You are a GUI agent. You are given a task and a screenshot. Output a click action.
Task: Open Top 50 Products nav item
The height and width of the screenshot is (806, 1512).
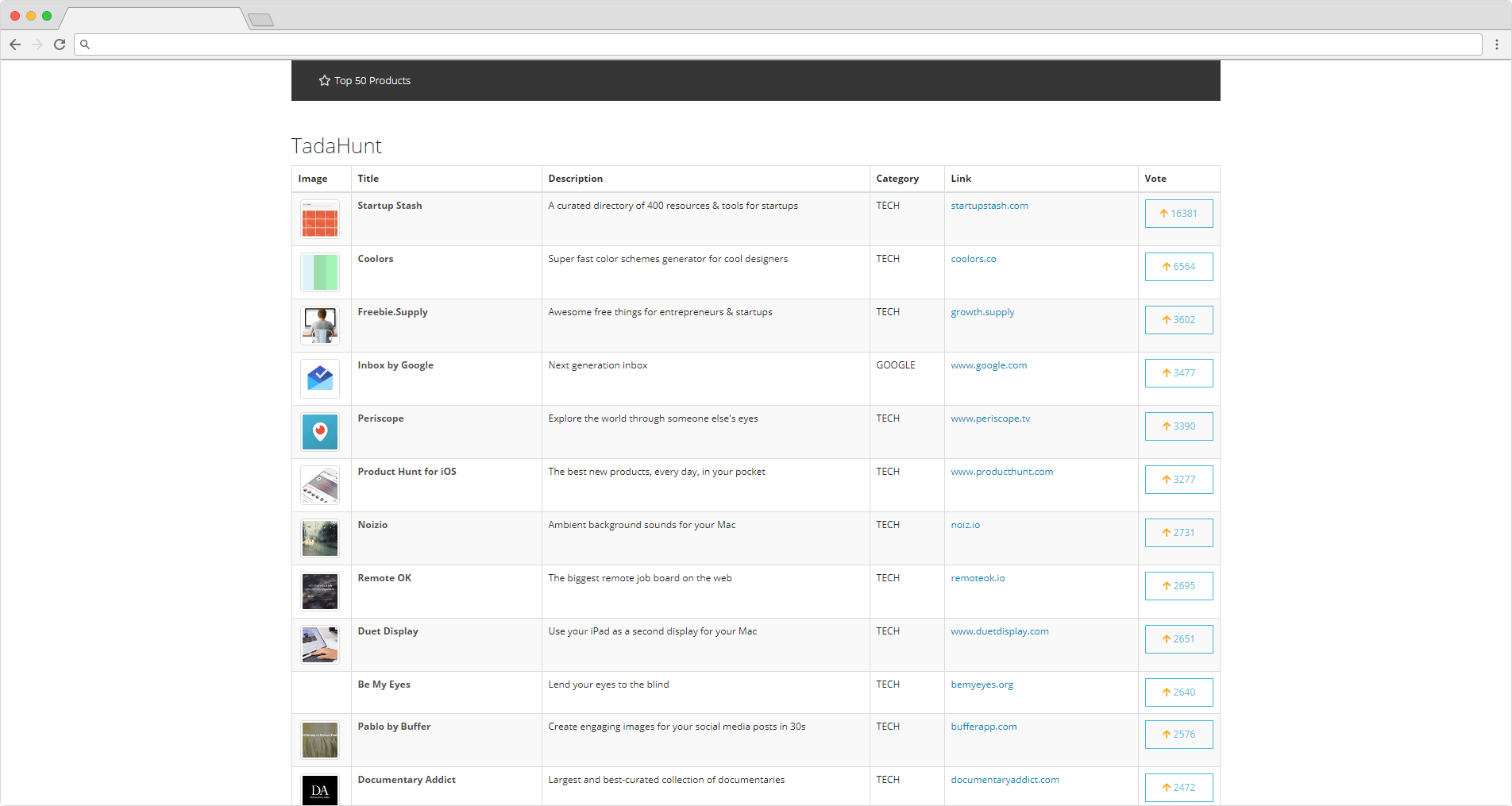[372, 81]
